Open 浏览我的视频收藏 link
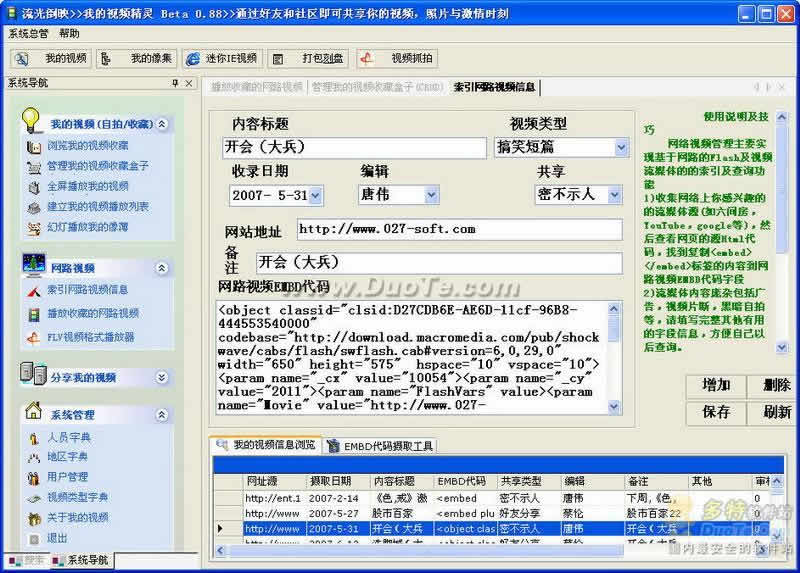 (x=87, y=146)
